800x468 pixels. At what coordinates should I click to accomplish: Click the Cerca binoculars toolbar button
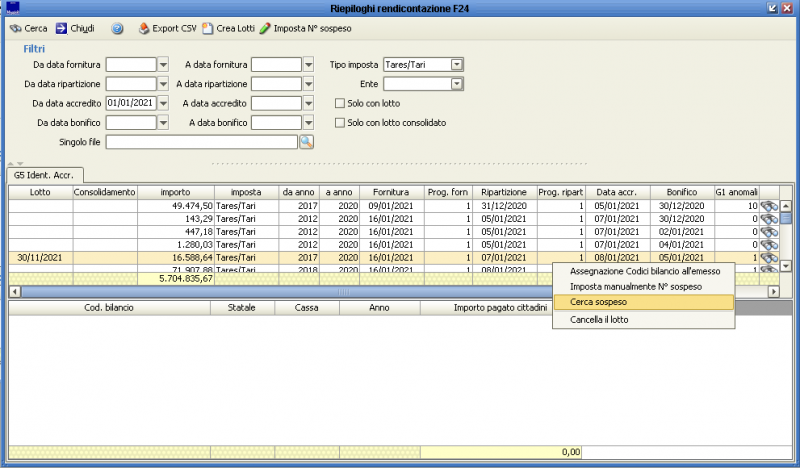[x=28, y=29]
